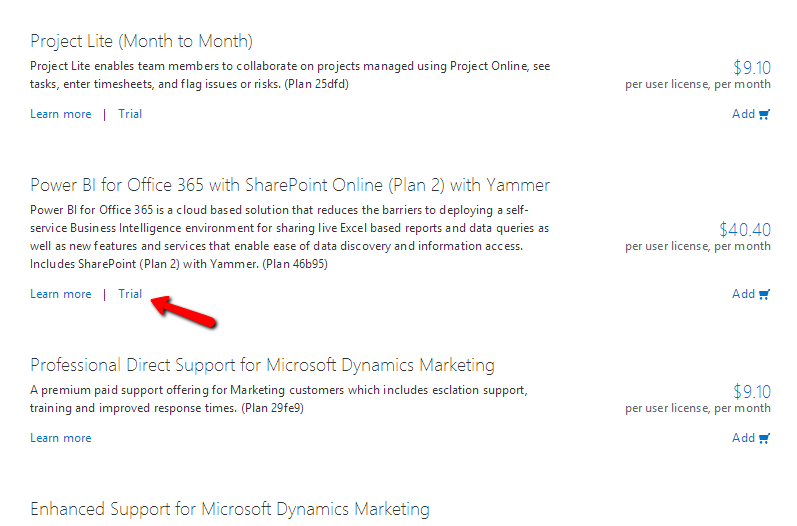
Task: Open Learn more for Power BI plan
Action: point(60,294)
